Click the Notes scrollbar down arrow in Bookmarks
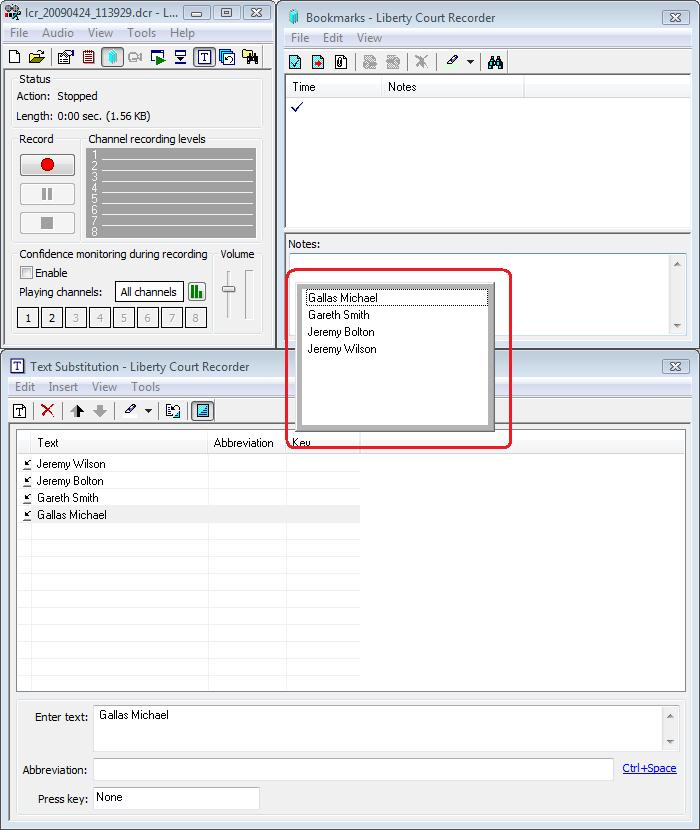 (677, 326)
